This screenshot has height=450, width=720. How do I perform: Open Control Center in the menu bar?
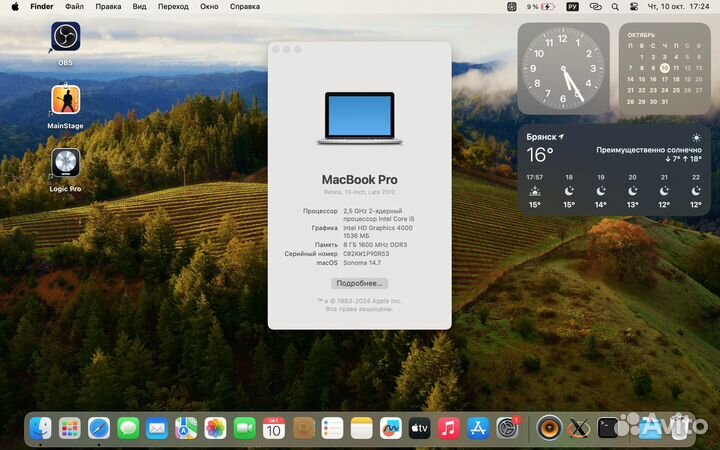coord(634,7)
